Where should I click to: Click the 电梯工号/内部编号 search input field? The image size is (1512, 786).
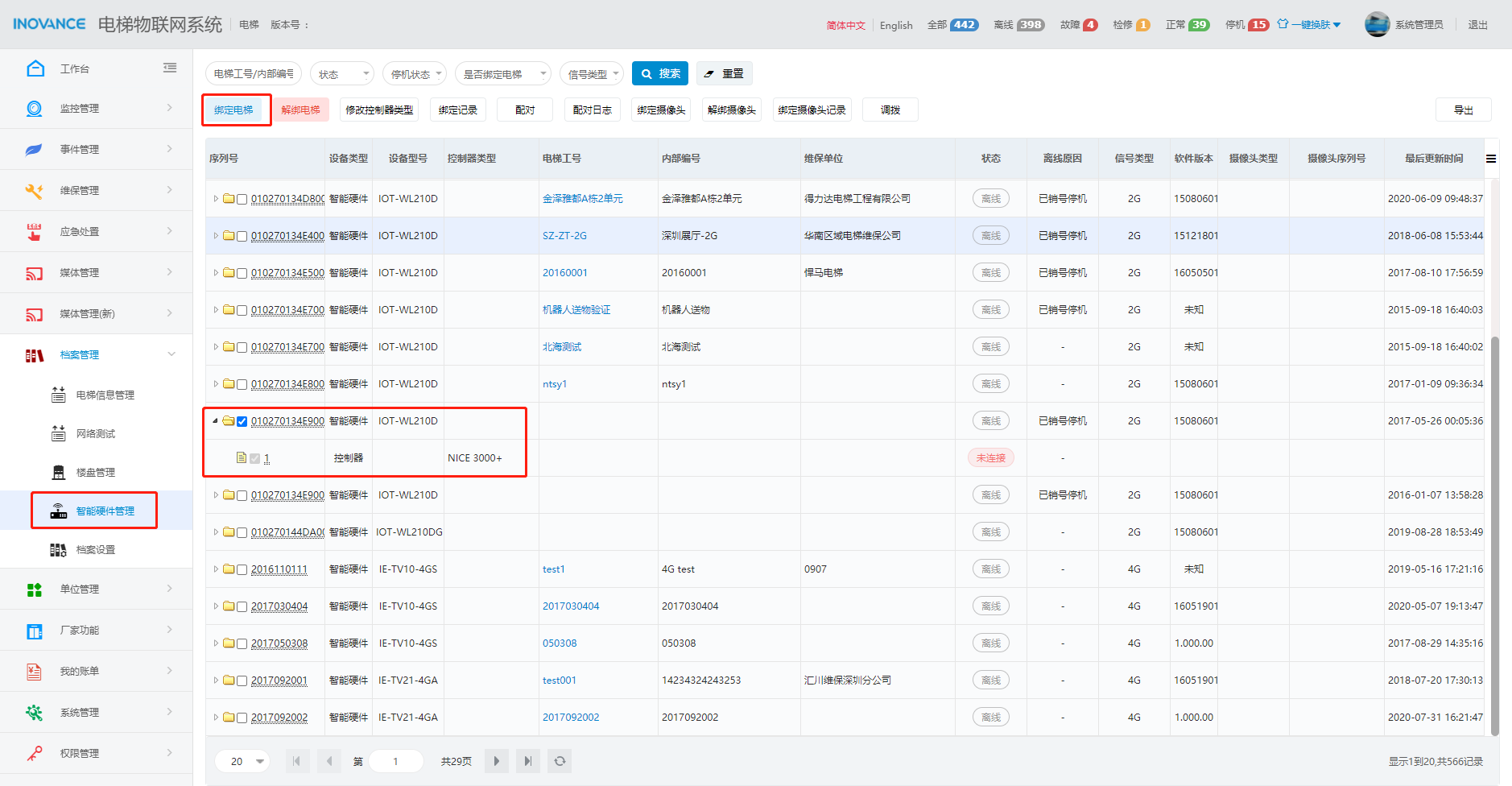coord(254,74)
